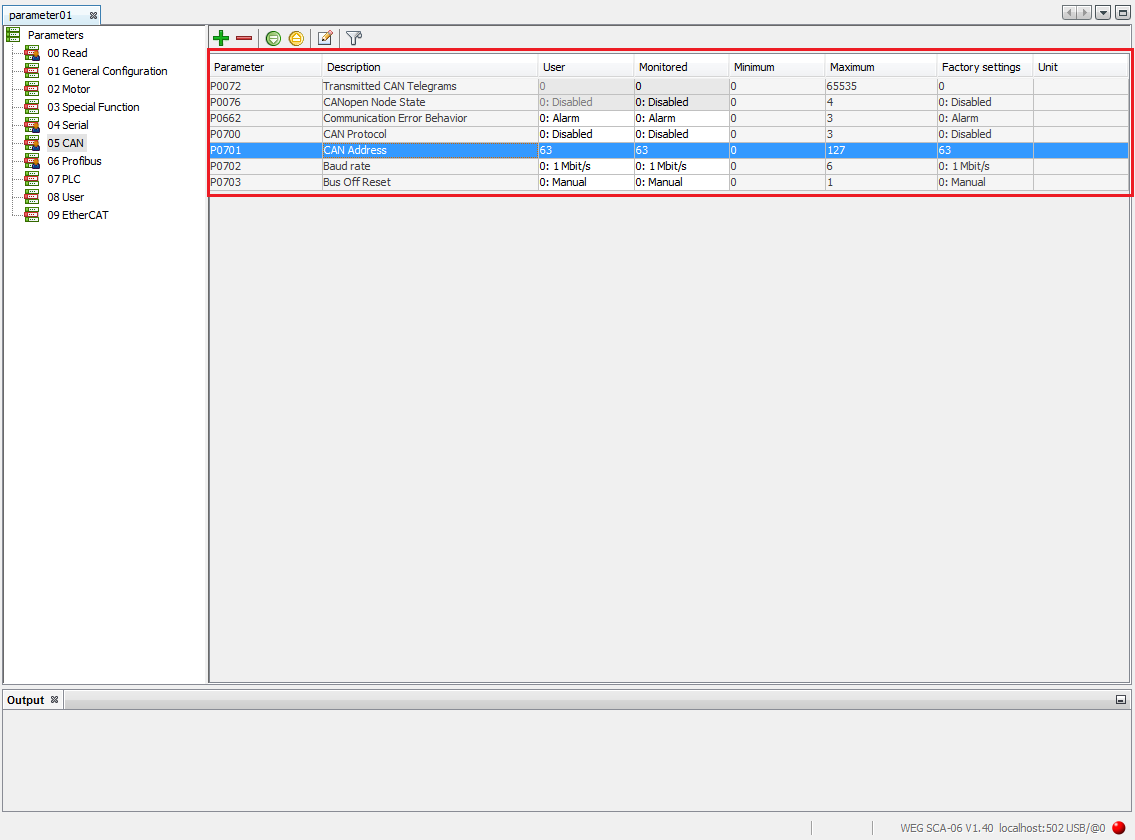1135x840 pixels.
Task: Click the red Remove parameter minus icon
Action: [243, 38]
